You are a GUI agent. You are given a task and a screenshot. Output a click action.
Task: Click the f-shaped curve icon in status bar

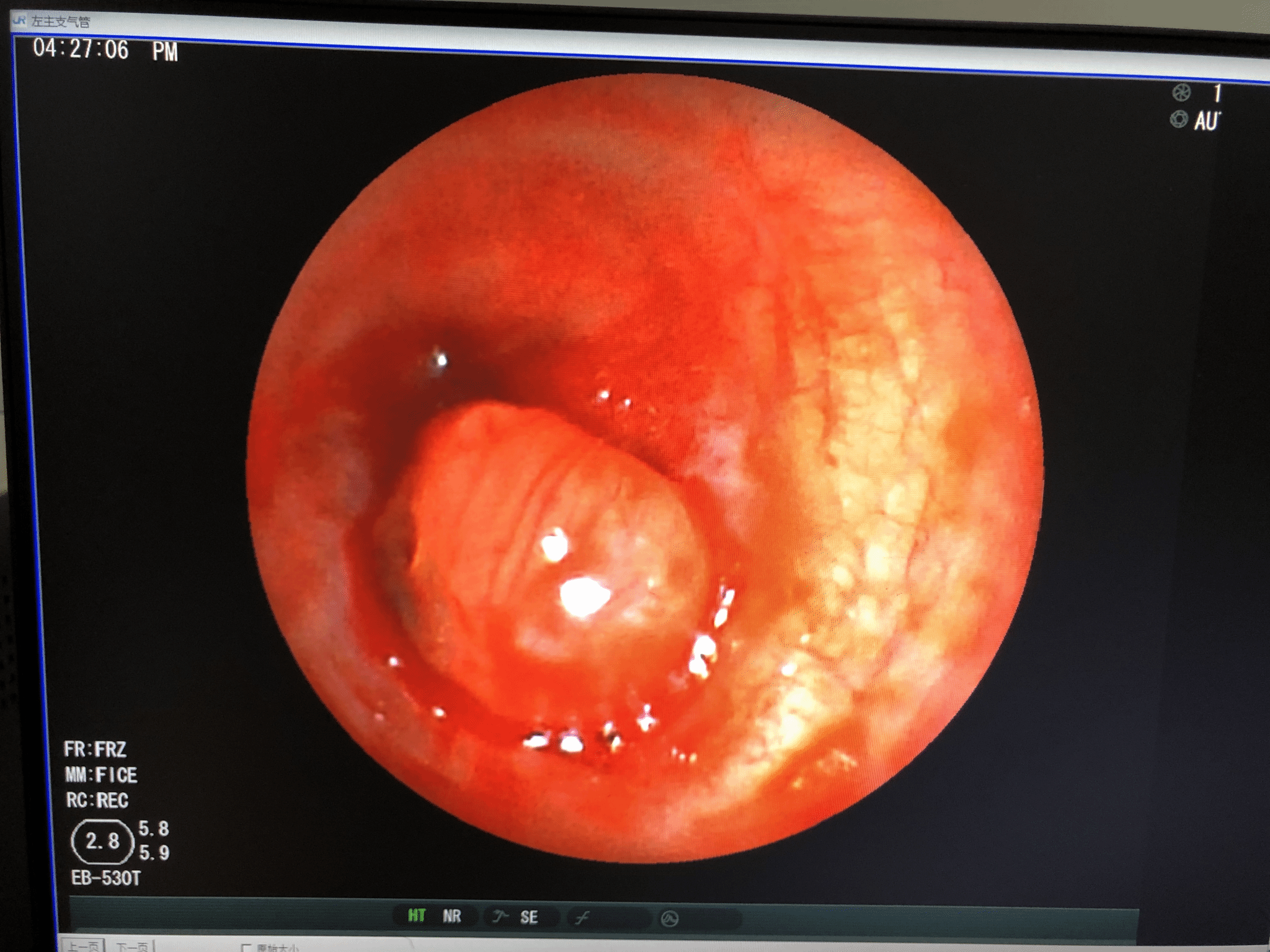point(581,917)
